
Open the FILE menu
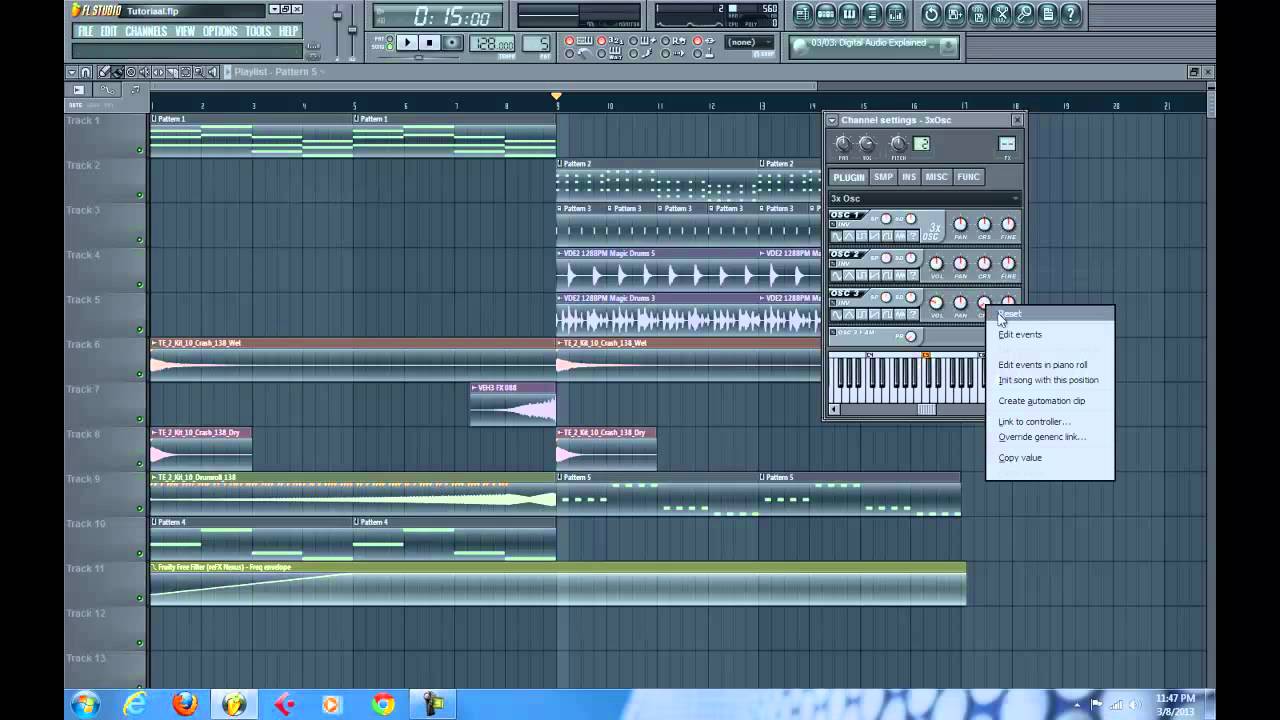point(86,31)
